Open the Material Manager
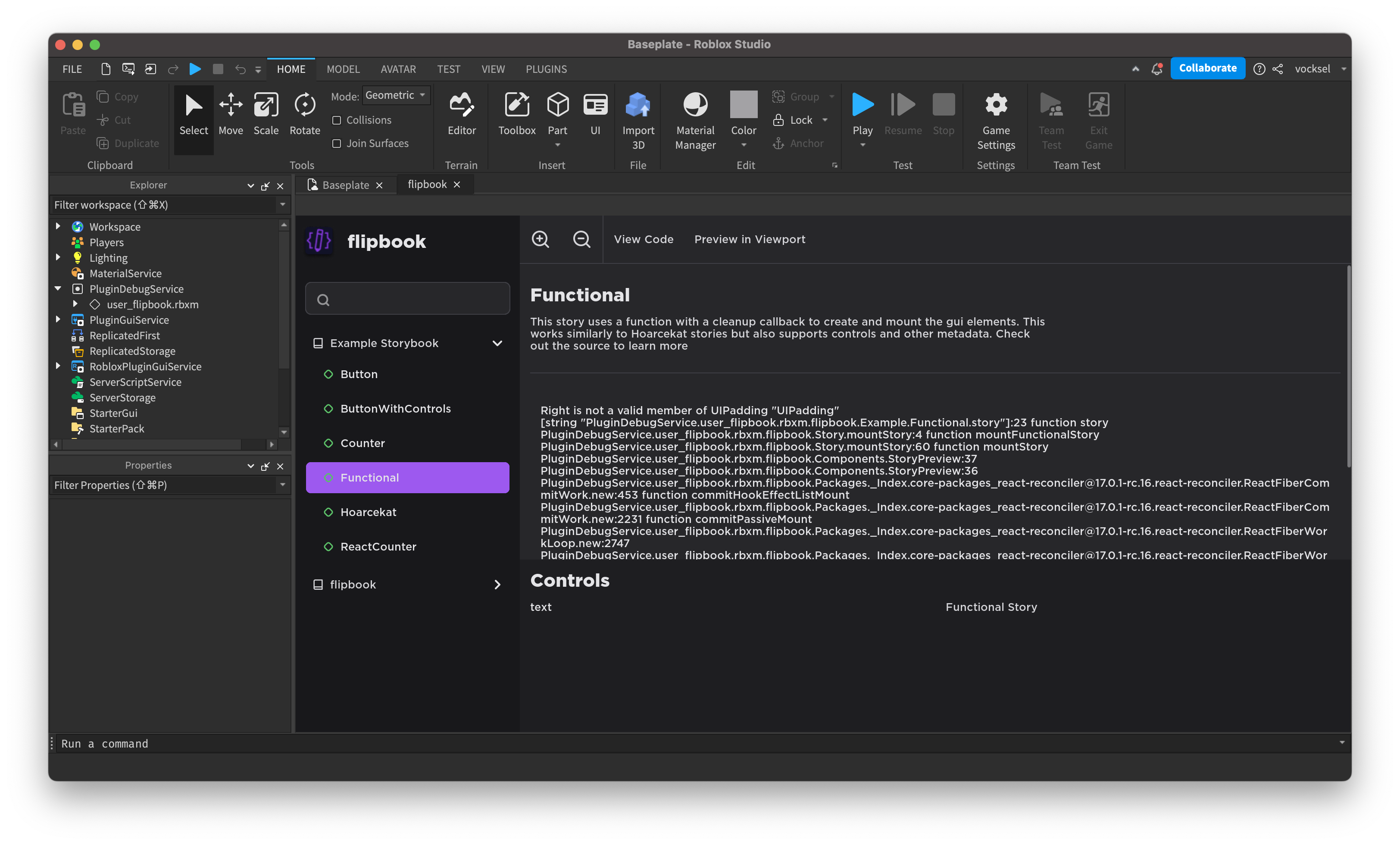Viewport: 1400px width, 845px height. coord(695,113)
